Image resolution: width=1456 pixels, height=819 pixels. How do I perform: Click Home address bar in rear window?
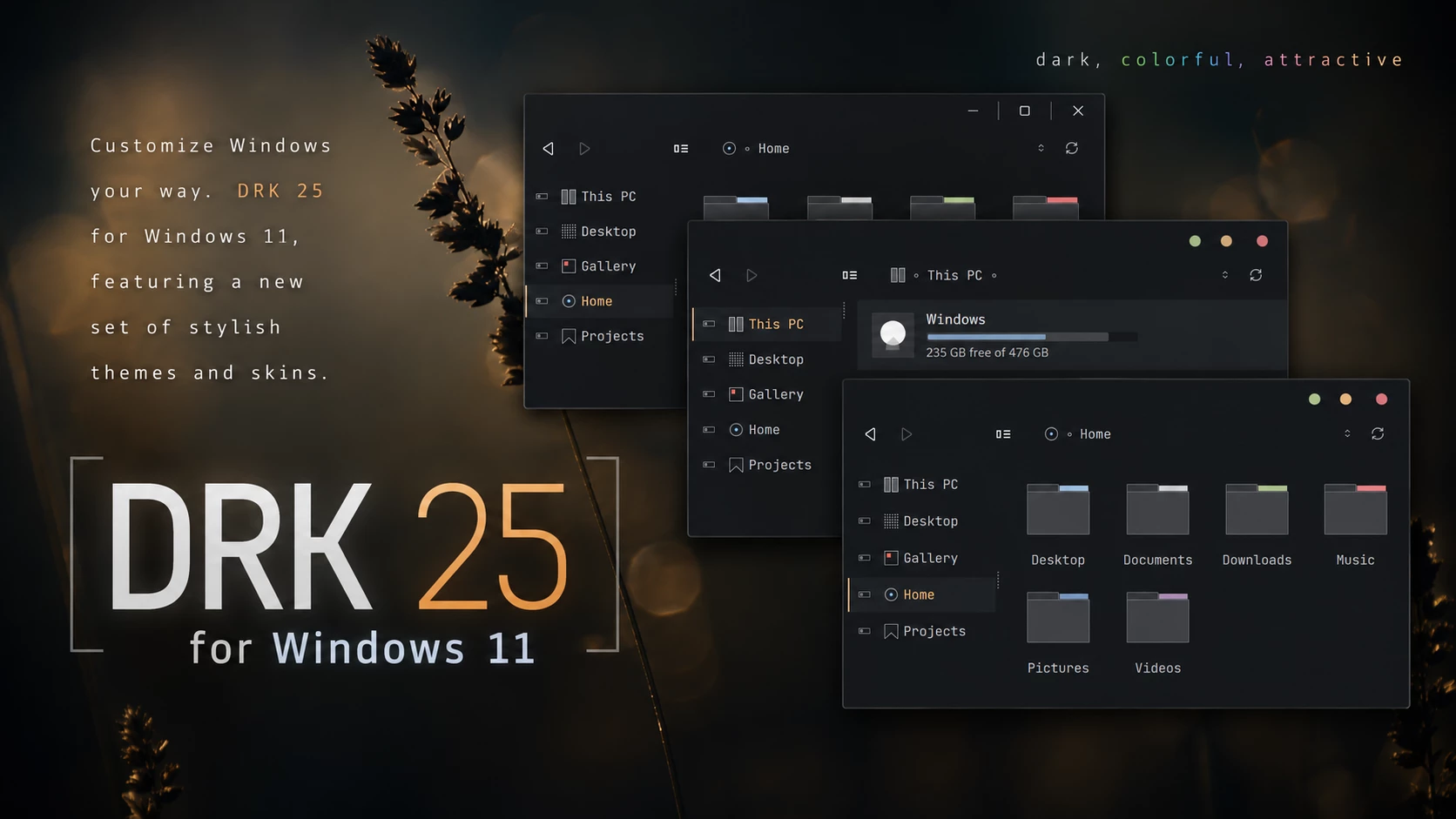(x=756, y=149)
